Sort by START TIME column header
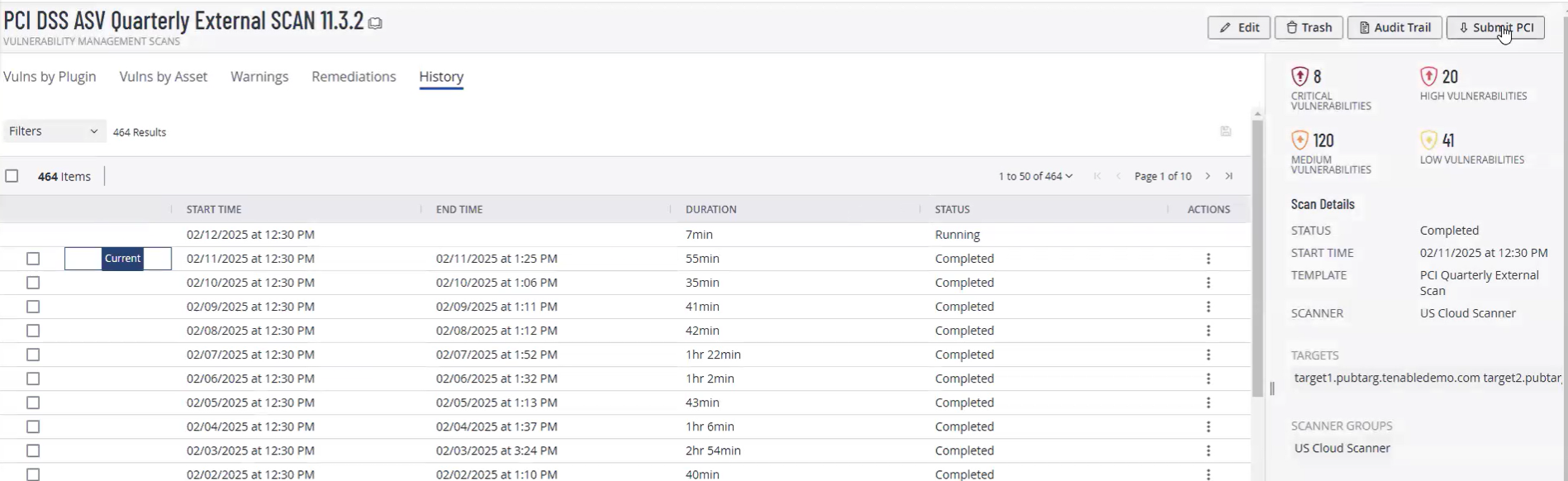 pyautogui.click(x=214, y=210)
